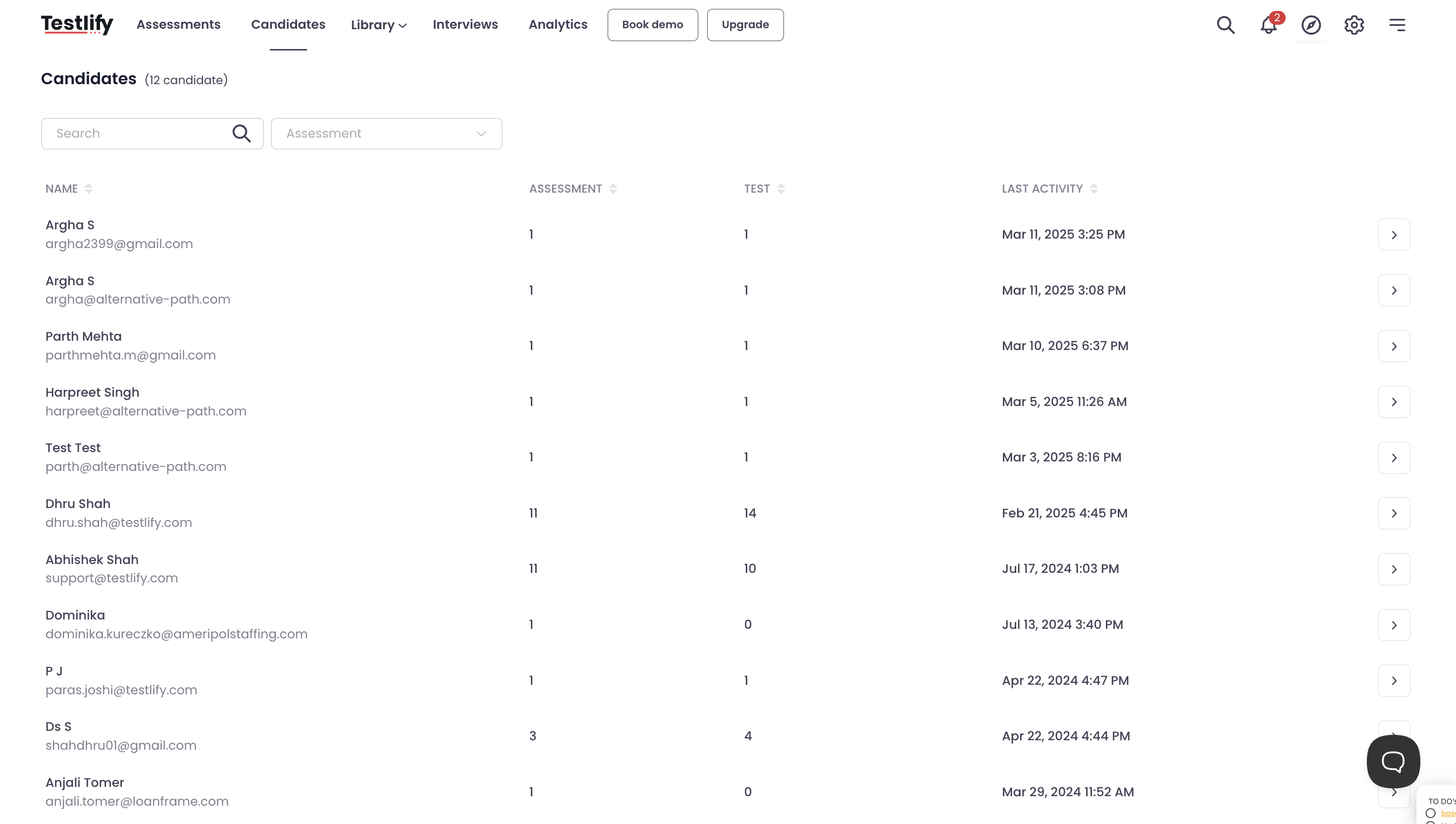Go to the Analytics tab
The width and height of the screenshot is (1456, 824).
pyautogui.click(x=558, y=24)
